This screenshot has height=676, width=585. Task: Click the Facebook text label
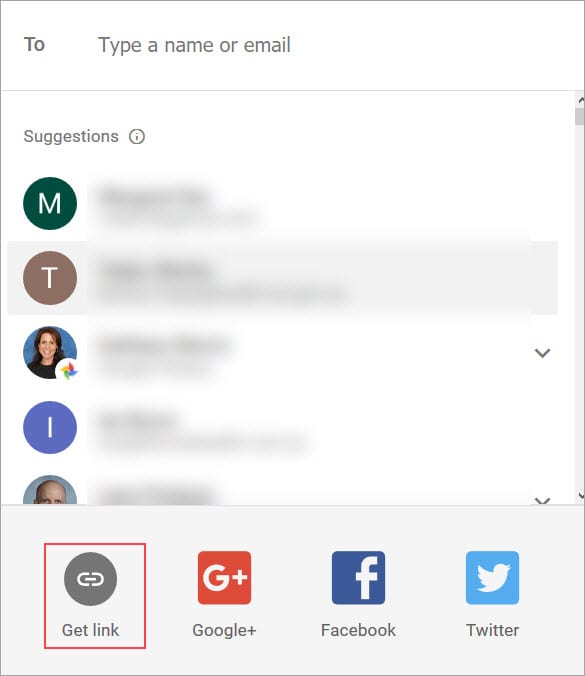point(358,630)
